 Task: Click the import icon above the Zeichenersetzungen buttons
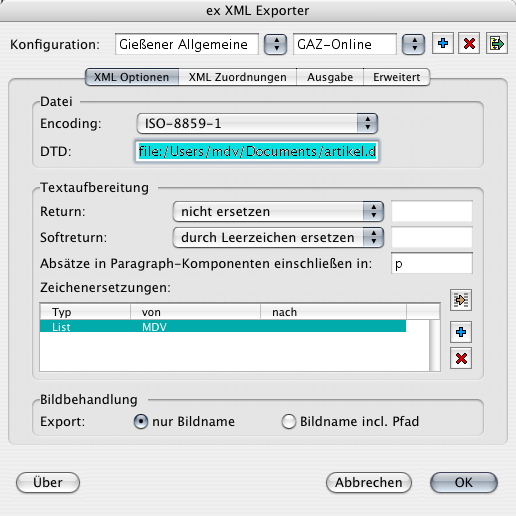(461, 300)
